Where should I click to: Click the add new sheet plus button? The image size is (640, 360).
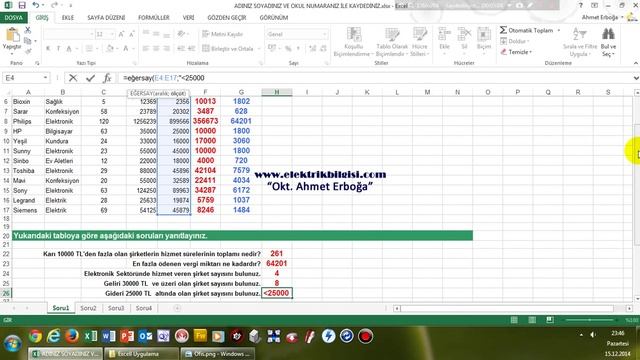tap(177, 308)
